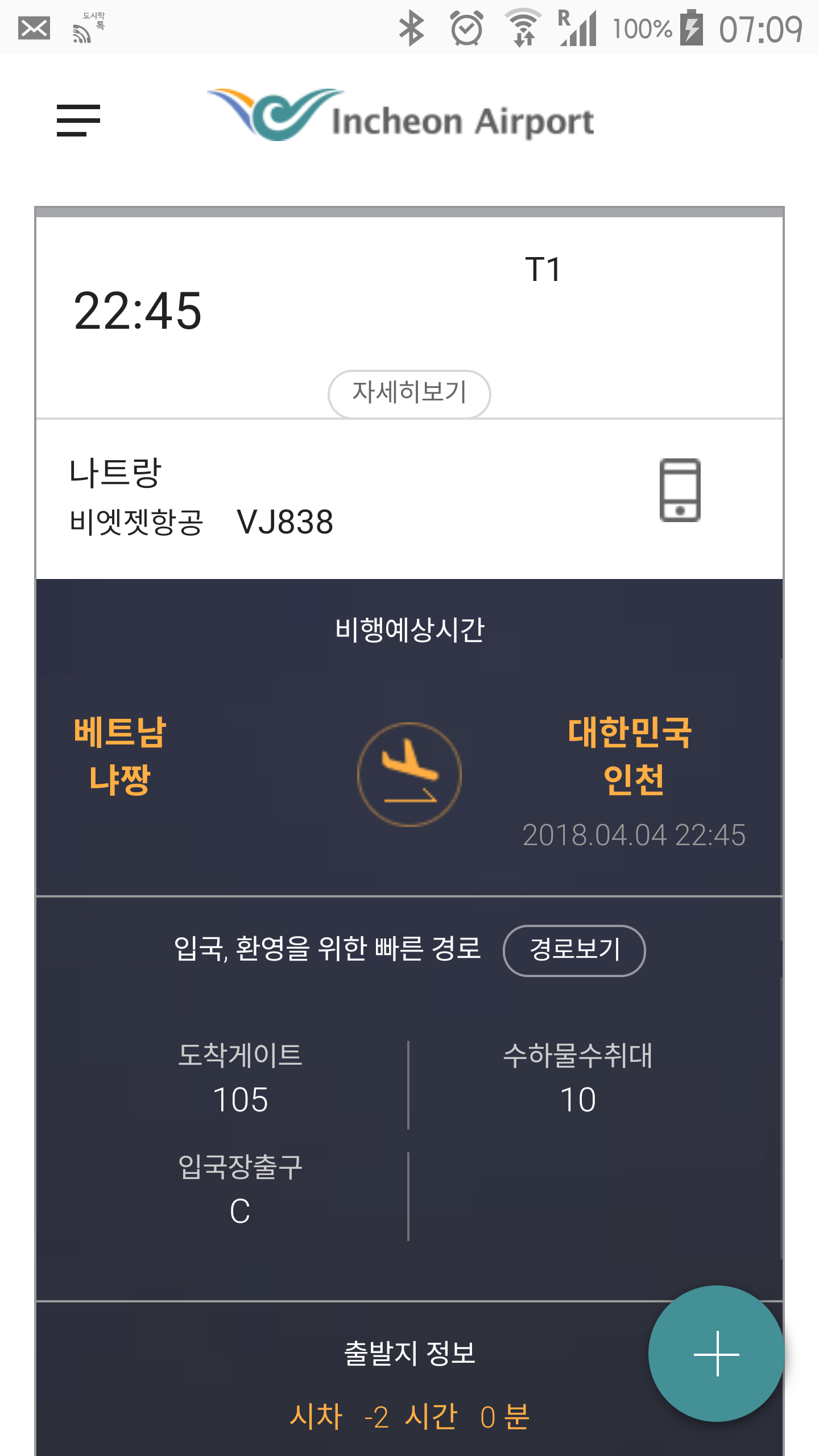Image resolution: width=819 pixels, height=1456 pixels.
Task: Open route view with 경로보기 button
Action: tap(574, 950)
